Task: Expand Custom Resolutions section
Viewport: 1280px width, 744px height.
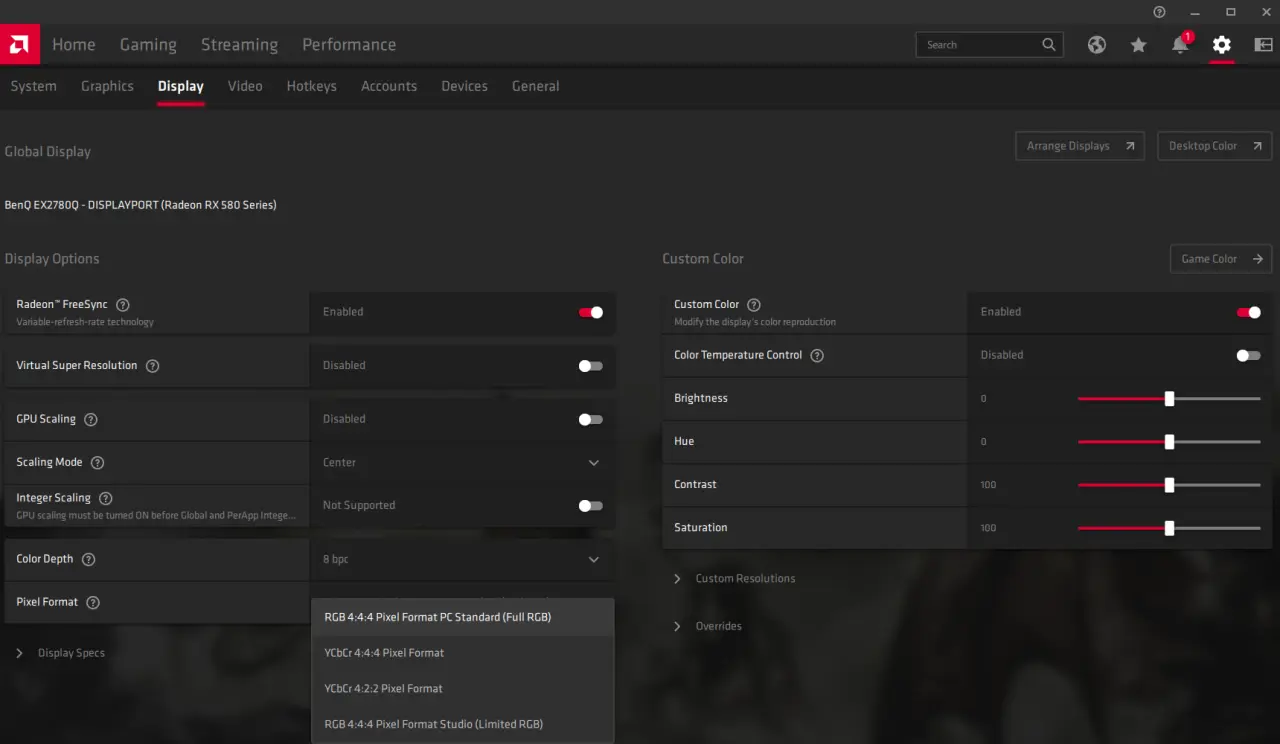Action: (735, 579)
